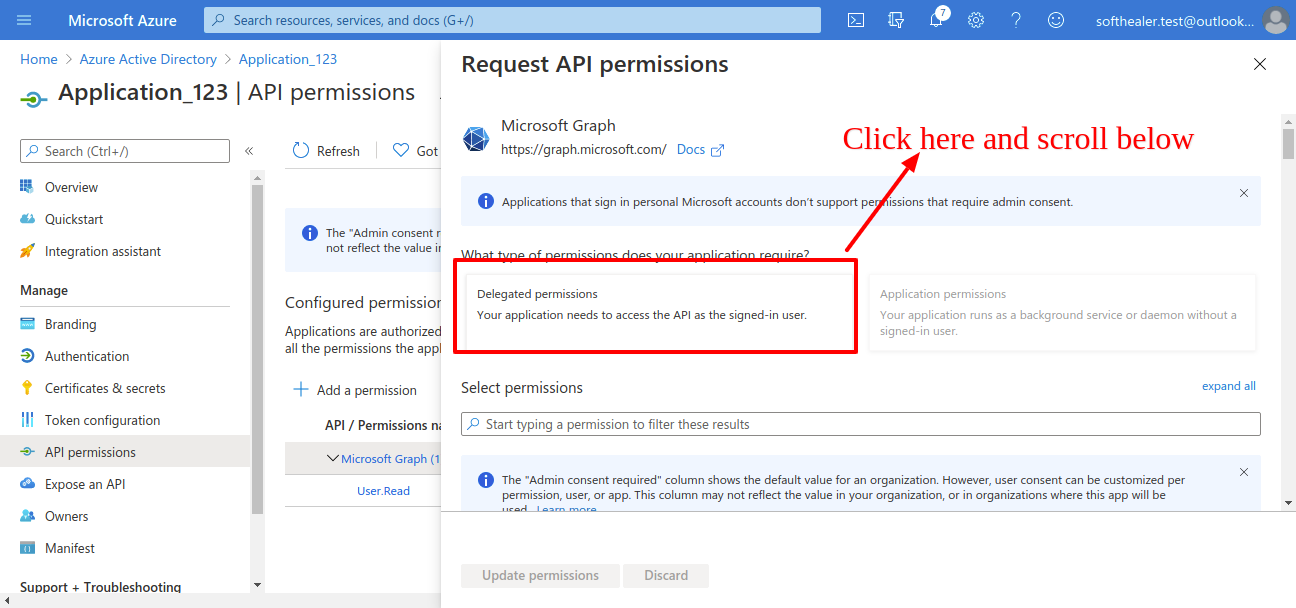The height and width of the screenshot is (608, 1296).
Task: Open the feedback smiley icon
Action: (1056, 20)
